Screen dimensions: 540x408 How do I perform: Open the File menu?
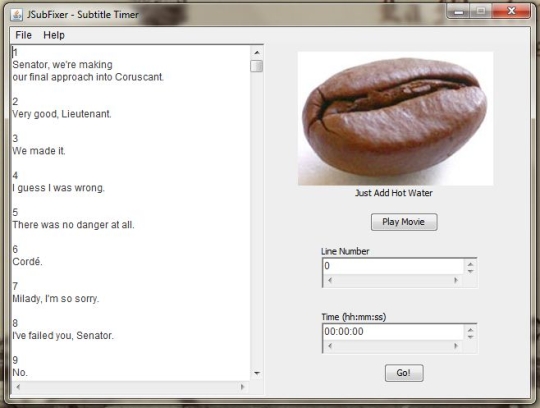click(23, 35)
